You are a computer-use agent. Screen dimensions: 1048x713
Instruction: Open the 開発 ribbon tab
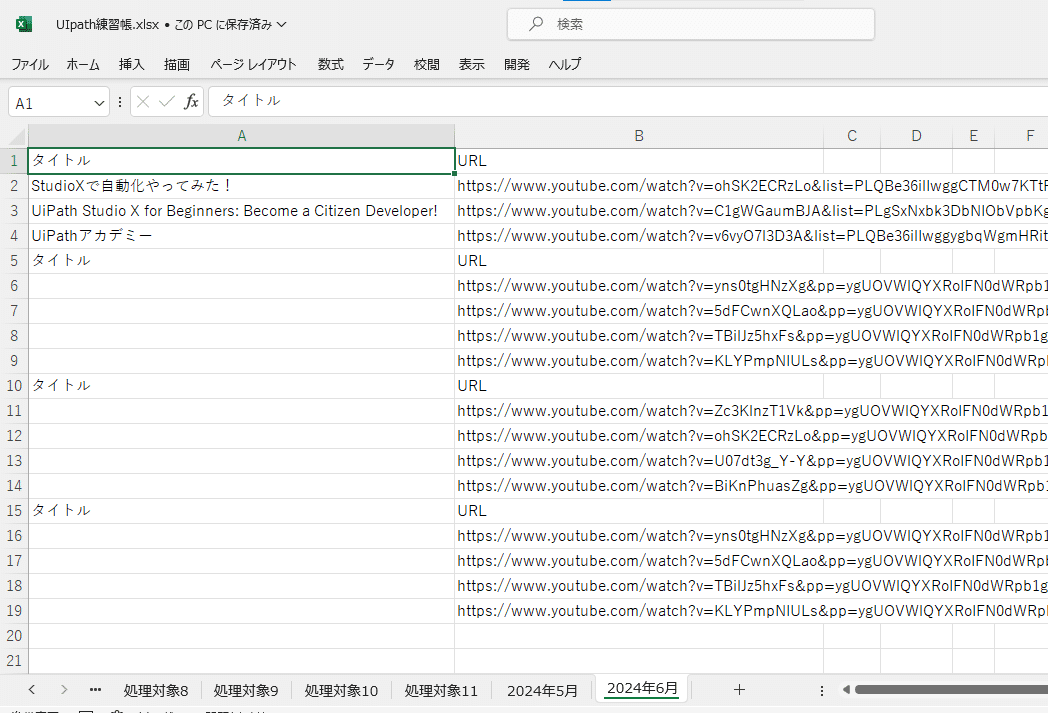[517, 64]
